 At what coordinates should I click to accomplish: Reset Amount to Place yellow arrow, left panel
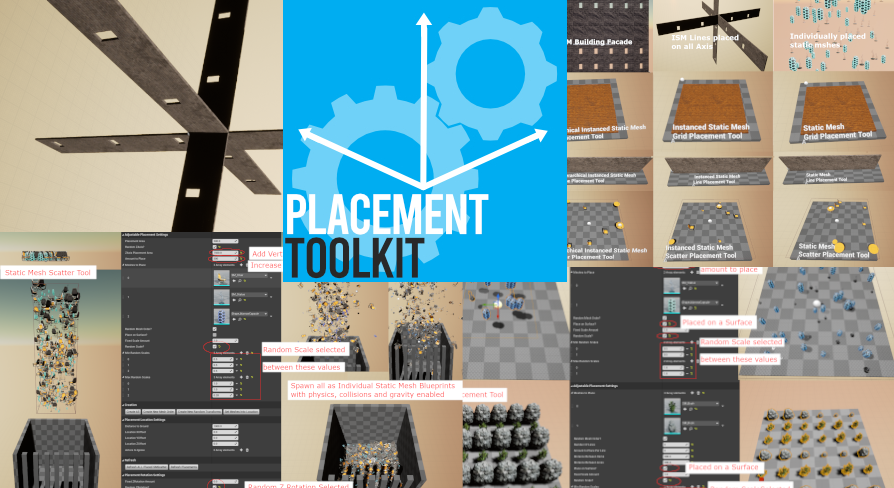[241, 259]
